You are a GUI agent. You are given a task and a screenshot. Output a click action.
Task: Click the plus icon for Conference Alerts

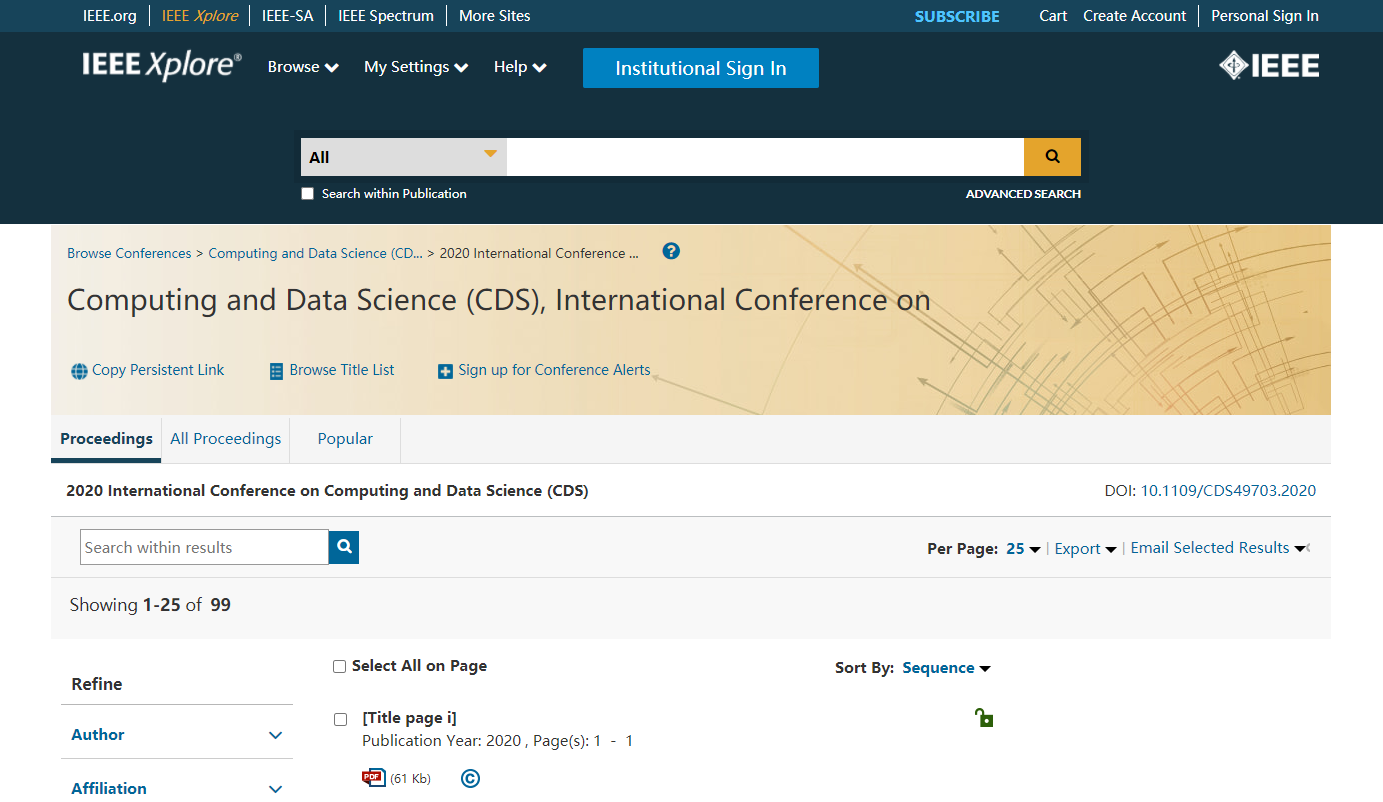click(x=445, y=372)
